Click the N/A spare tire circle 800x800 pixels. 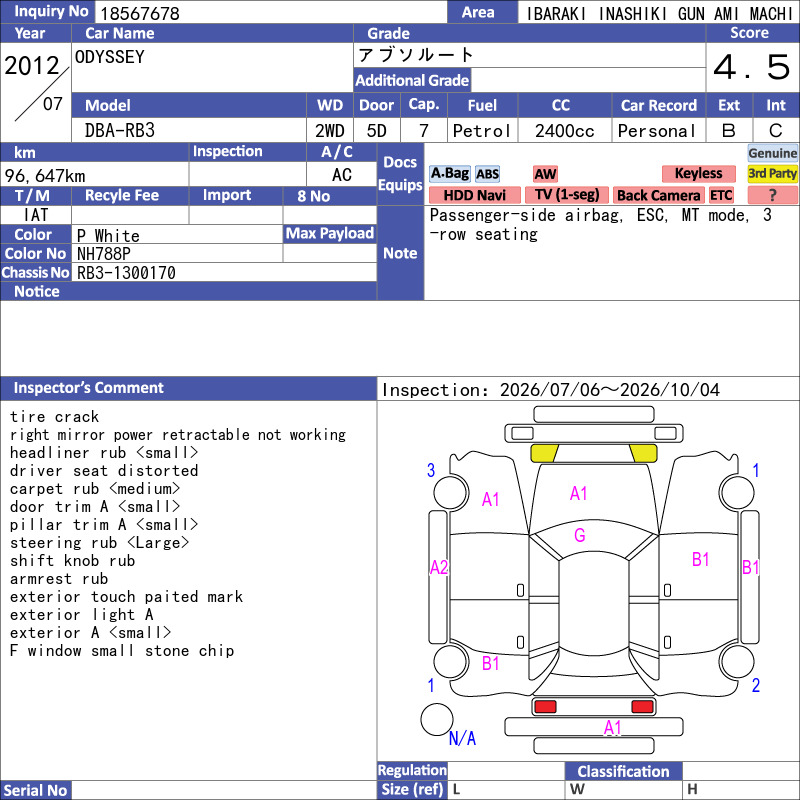click(437, 719)
